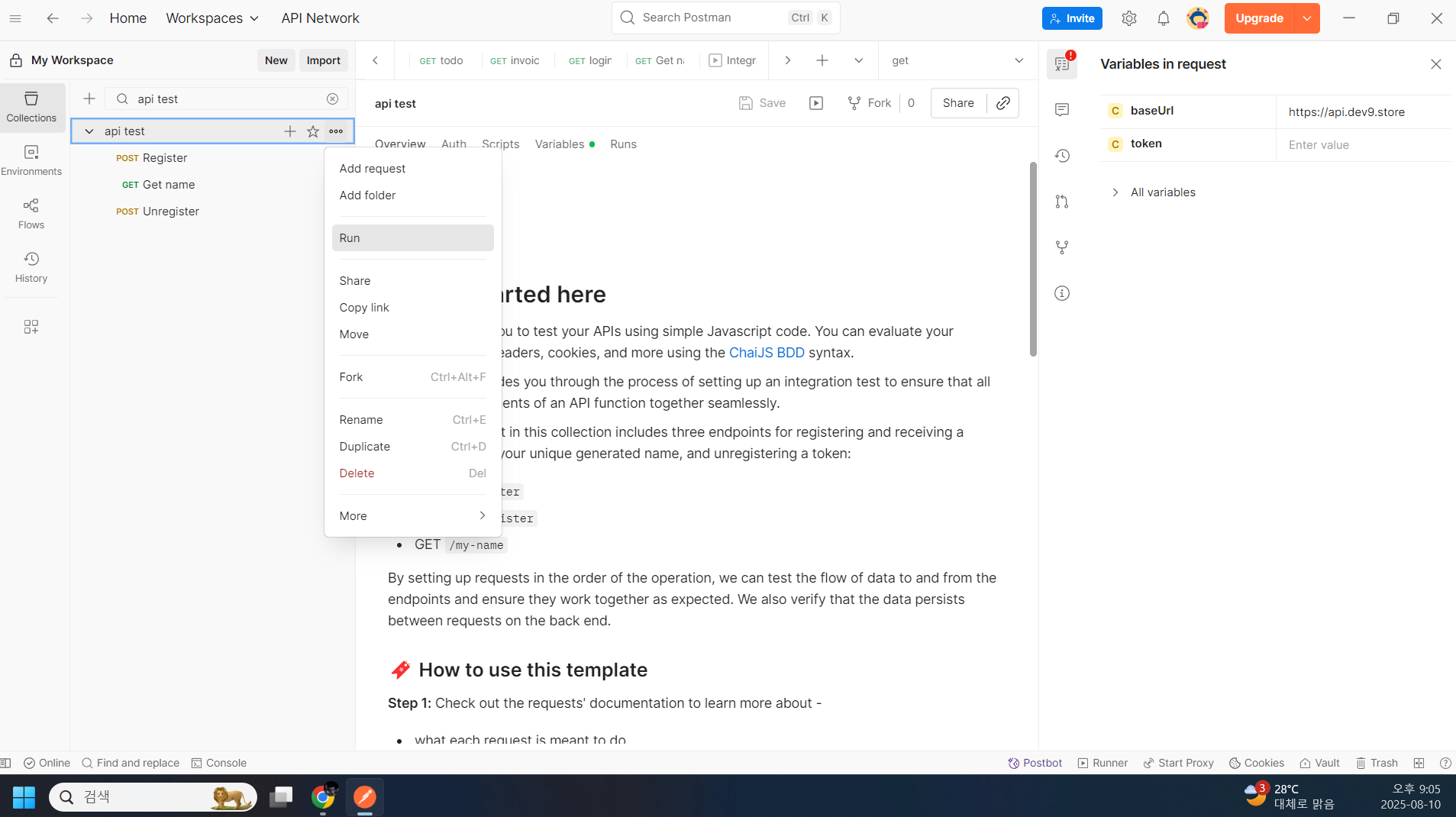Open the collection info icon
The width and height of the screenshot is (1456, 817).
tap(1062, 293)
